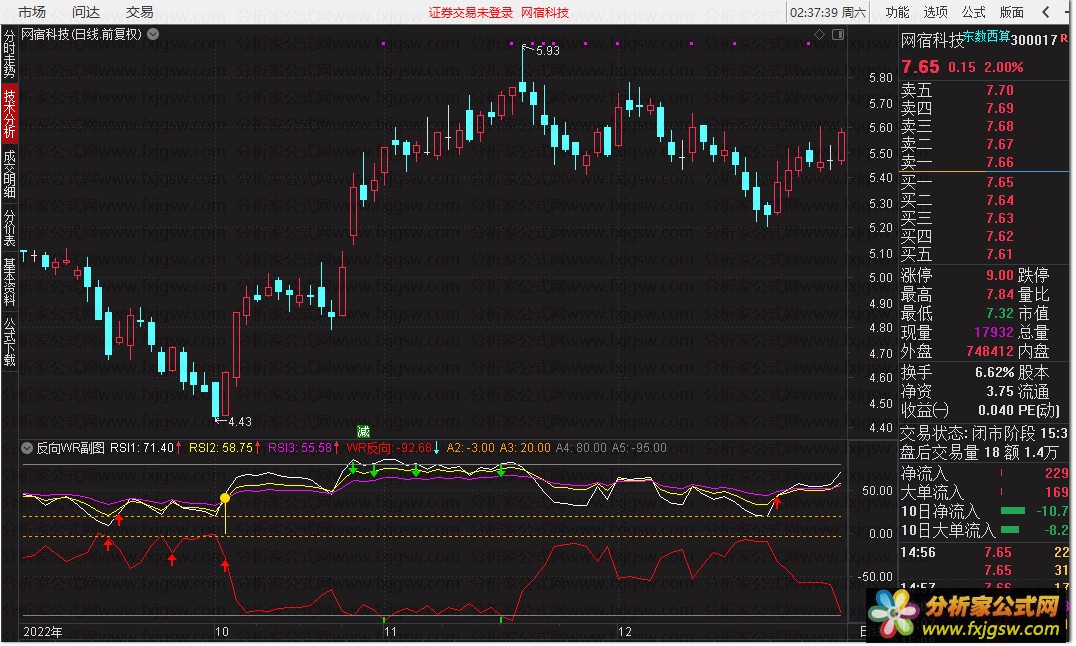Click the 净流入 row
The height and width of the screenshot is (646, 1076).
[x=984, y=473]
